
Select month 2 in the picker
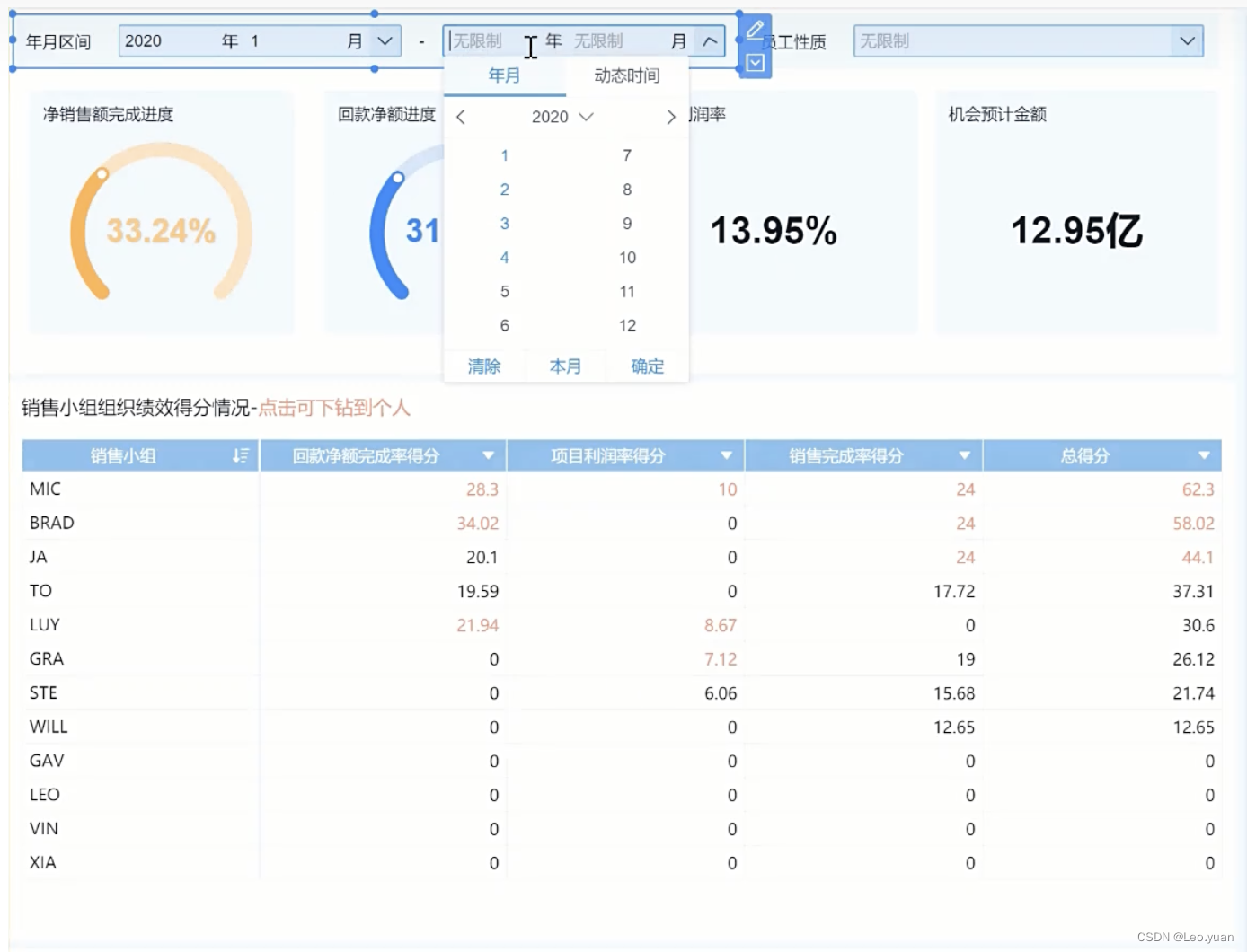[505, 190]
